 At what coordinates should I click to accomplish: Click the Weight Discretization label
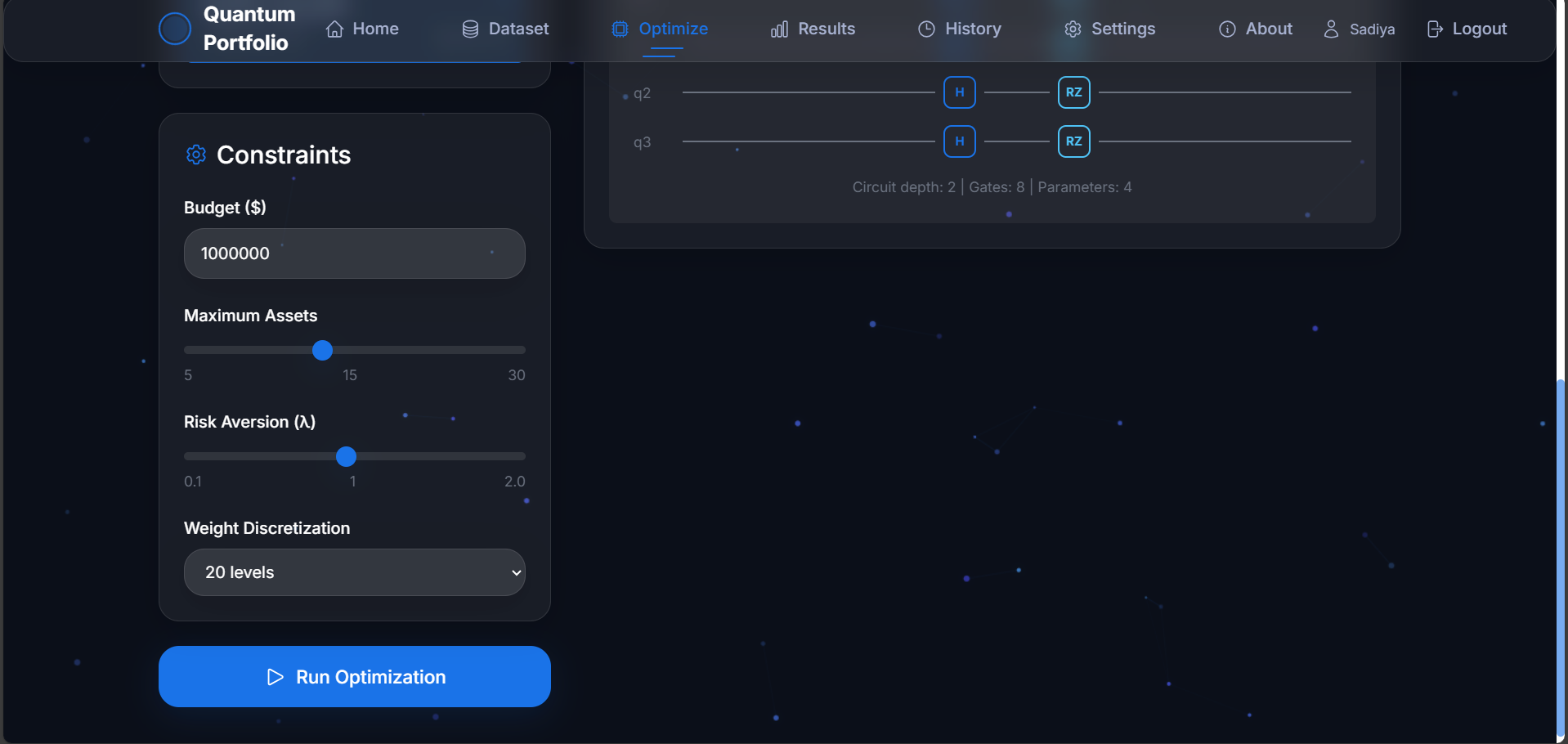[x=267, y=528]
